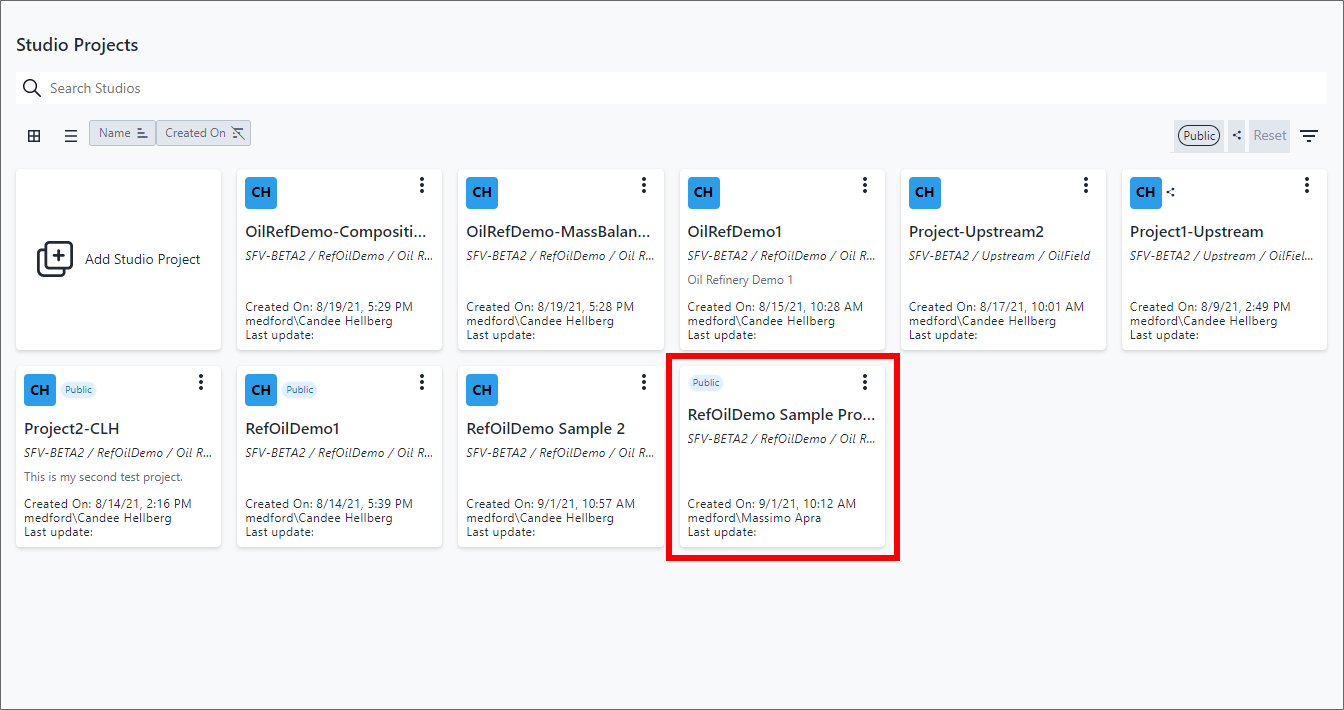Open options menu for Project1-Upstream card
1344x710 pixels.
click(1307, 185)
